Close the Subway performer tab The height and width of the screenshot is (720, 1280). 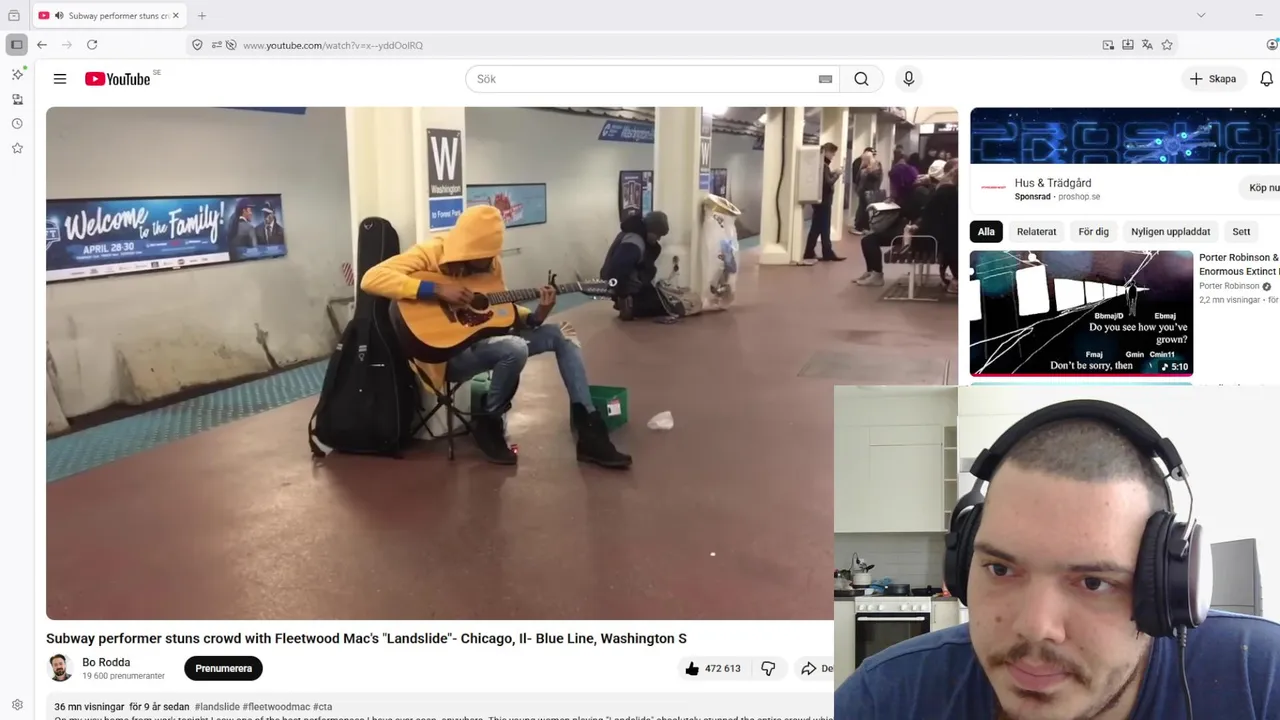tap(176, 16)
